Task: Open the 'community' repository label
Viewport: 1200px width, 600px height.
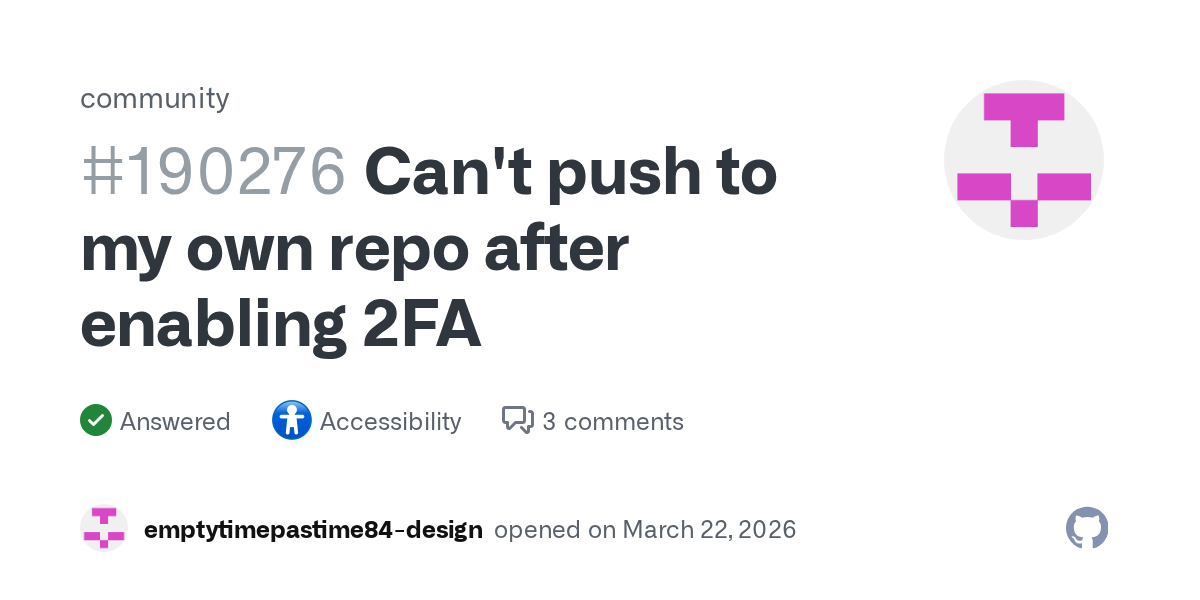Action: click(x=154, y=98)
